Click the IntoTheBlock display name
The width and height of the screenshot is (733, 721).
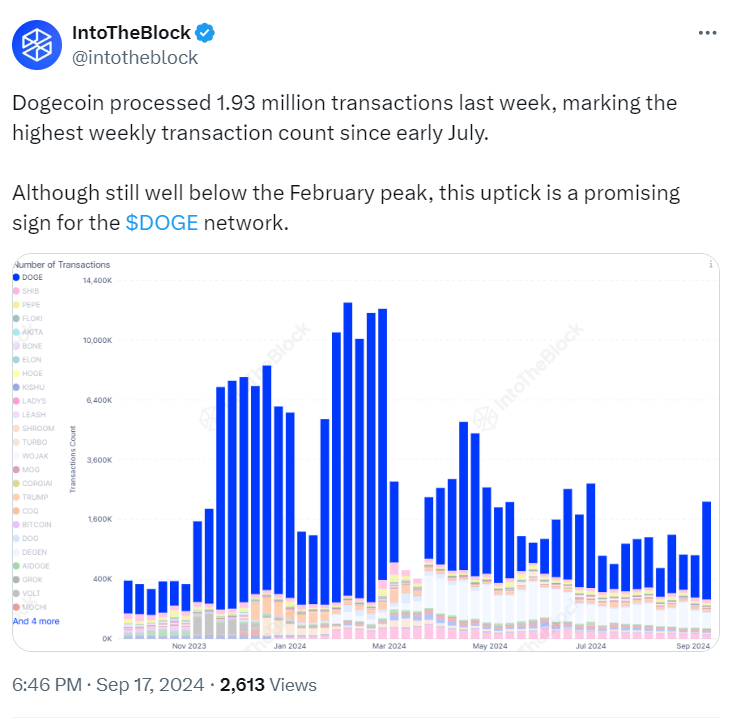[x=131, y=33]
